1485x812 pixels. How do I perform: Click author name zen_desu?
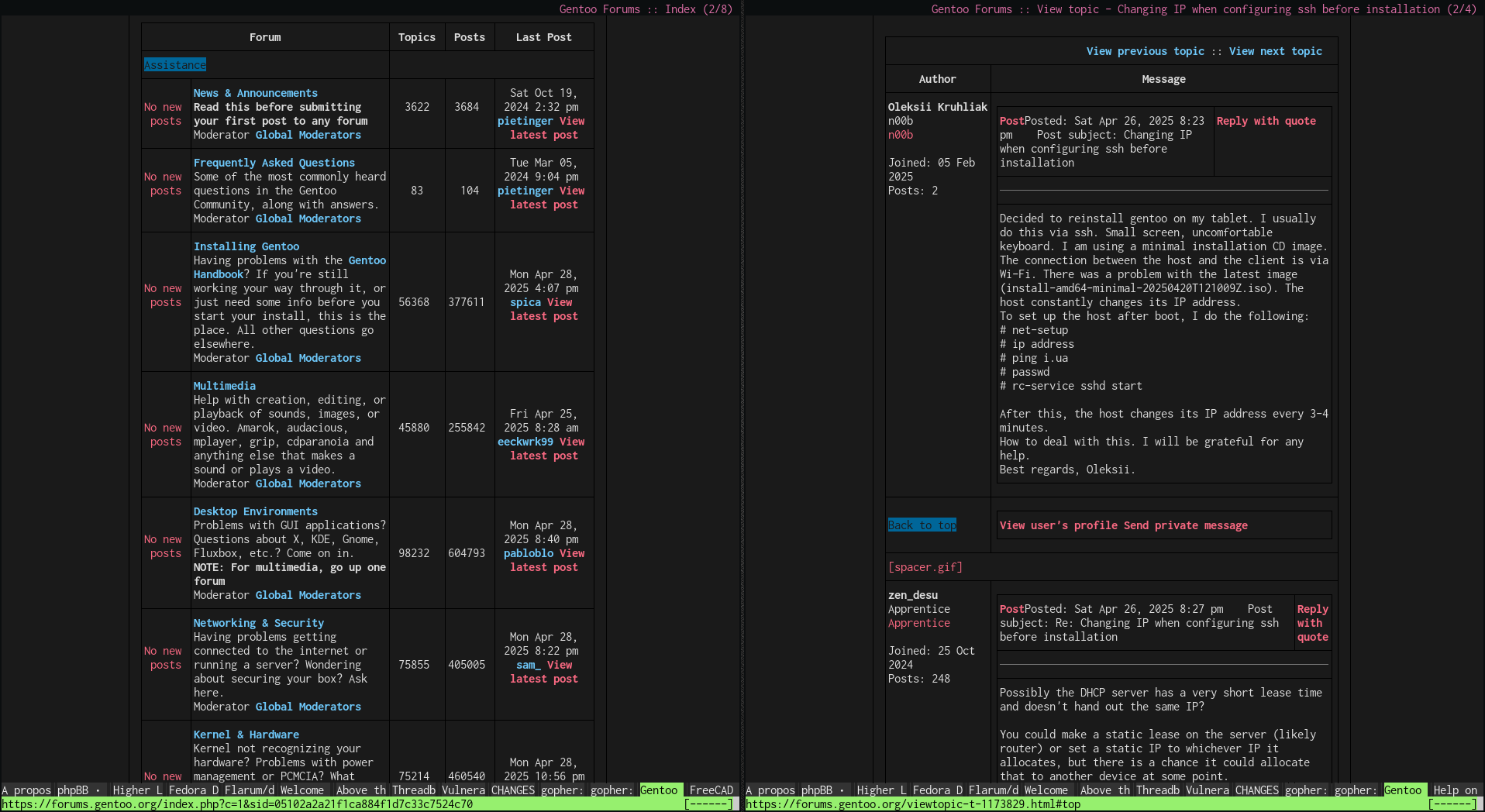click(912, 595)
